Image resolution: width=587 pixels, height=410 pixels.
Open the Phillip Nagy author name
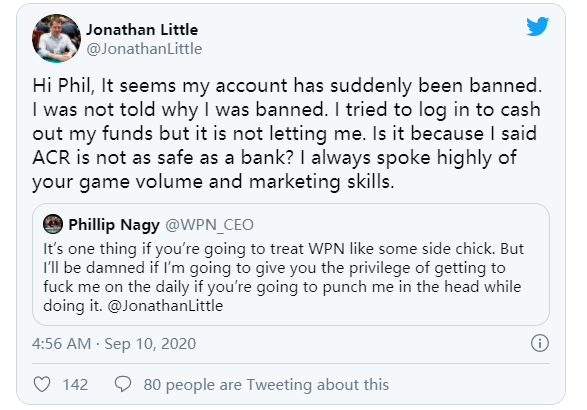[114, 225]
